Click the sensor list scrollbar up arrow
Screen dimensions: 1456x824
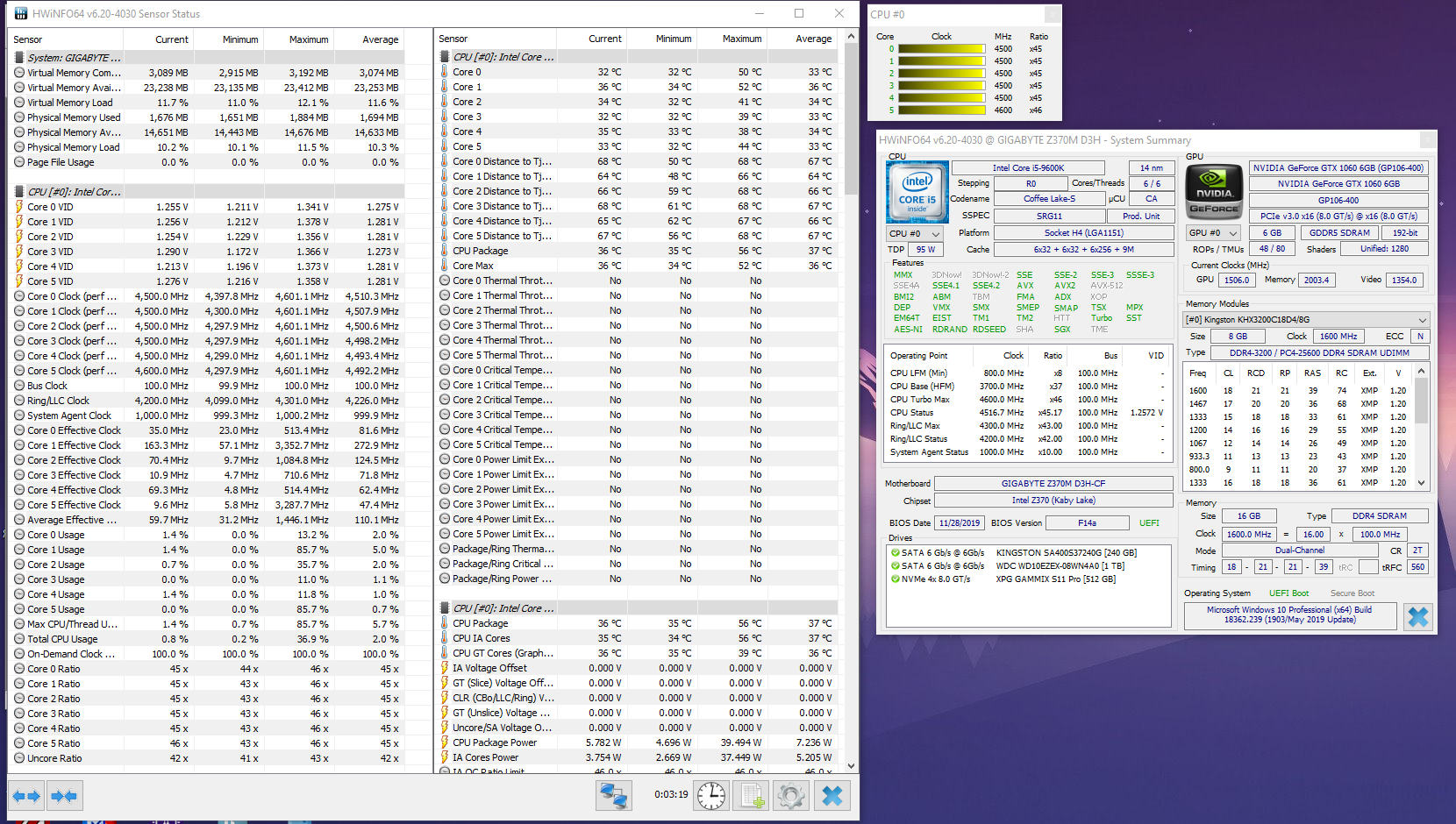tap(850, 37)
